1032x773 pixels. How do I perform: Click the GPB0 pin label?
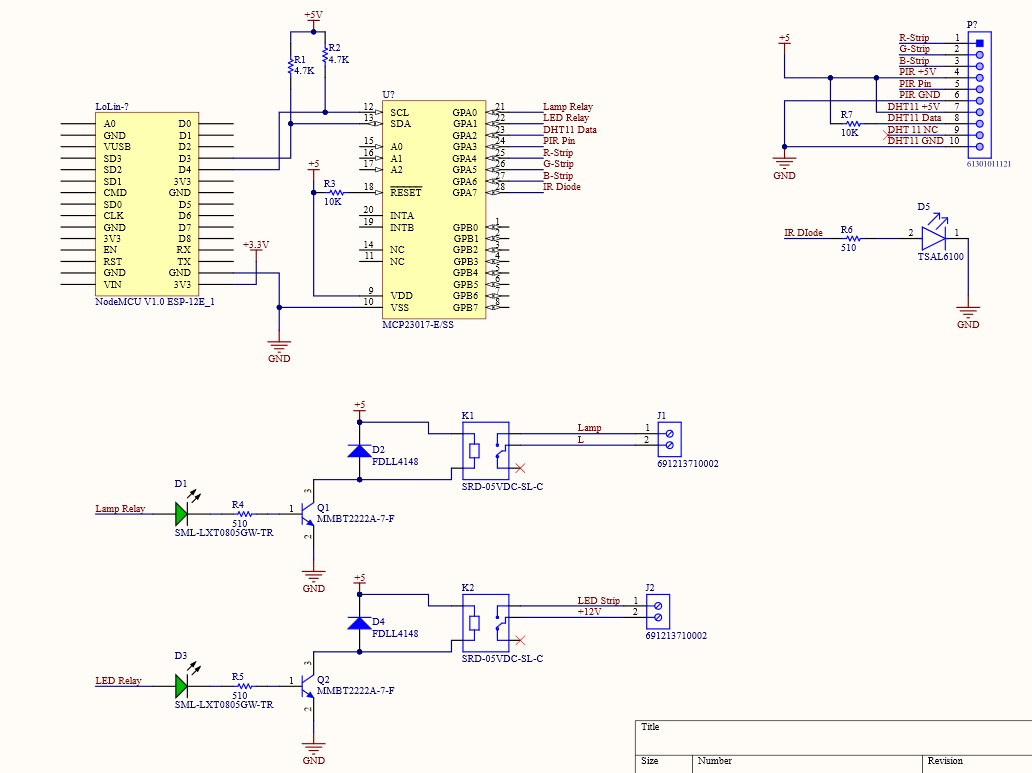click(465, 227)
